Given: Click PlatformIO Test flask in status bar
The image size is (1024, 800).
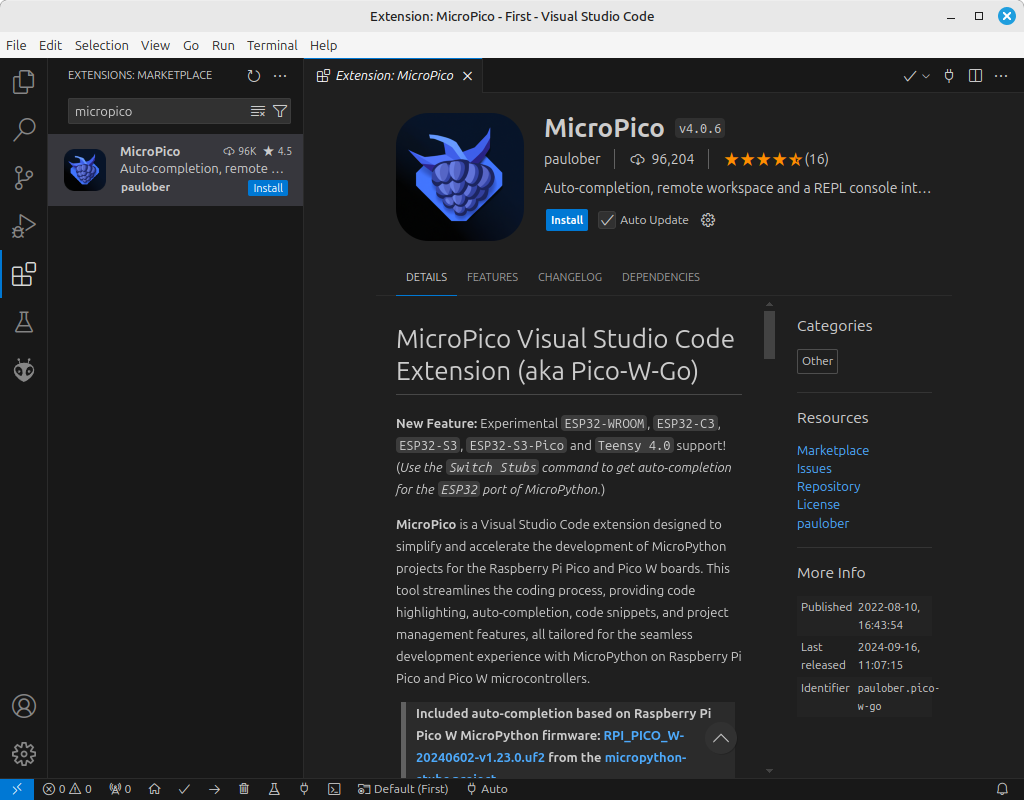Looking at the screenshot, I should click(274, 789).
